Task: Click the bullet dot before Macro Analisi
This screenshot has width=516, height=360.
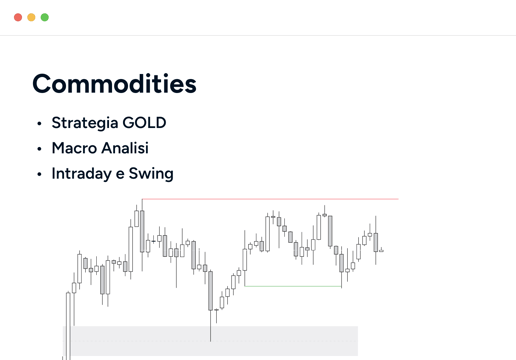Action: coord(39,149)
